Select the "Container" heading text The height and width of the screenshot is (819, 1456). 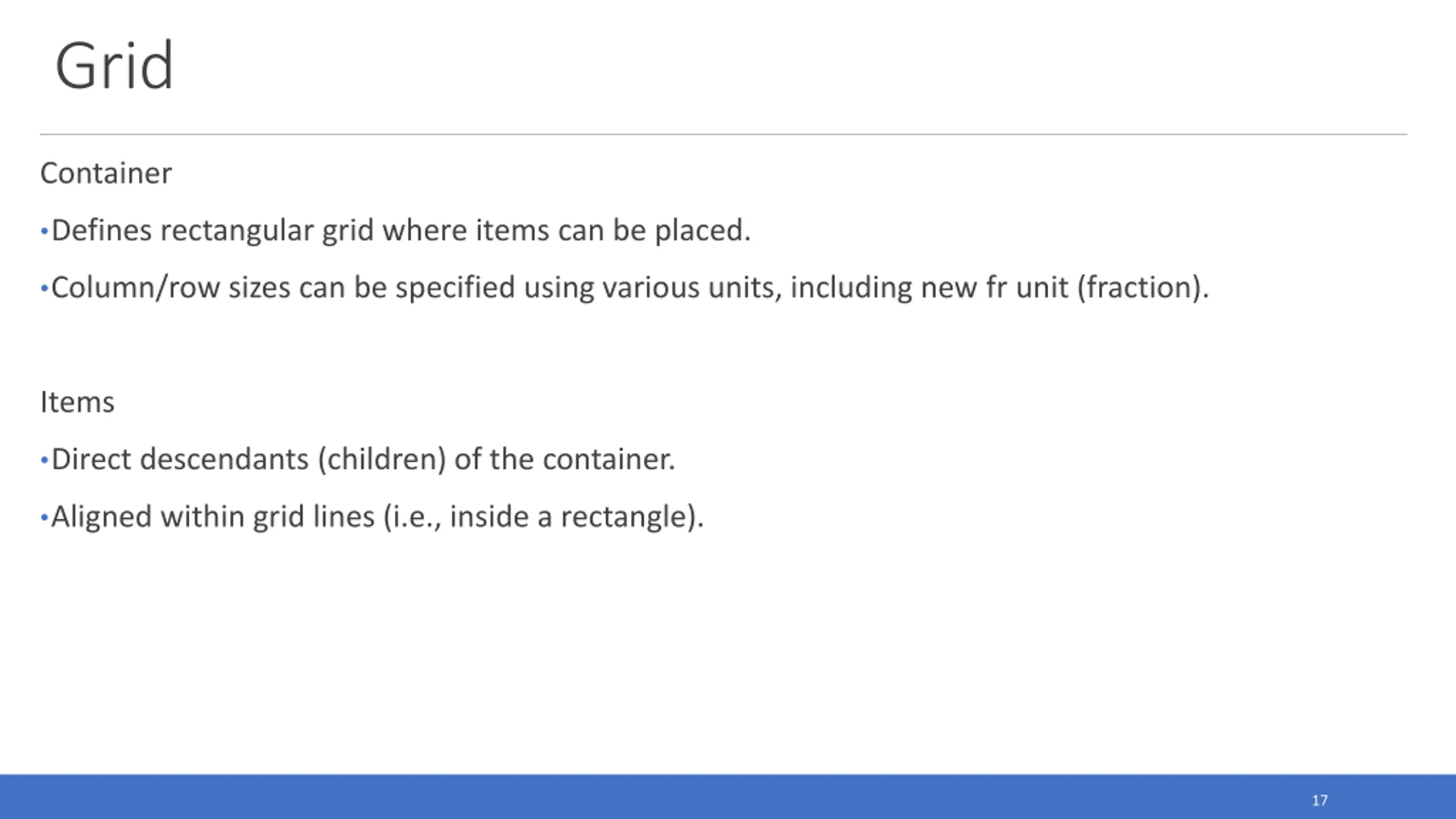click(x=106, y=173)
